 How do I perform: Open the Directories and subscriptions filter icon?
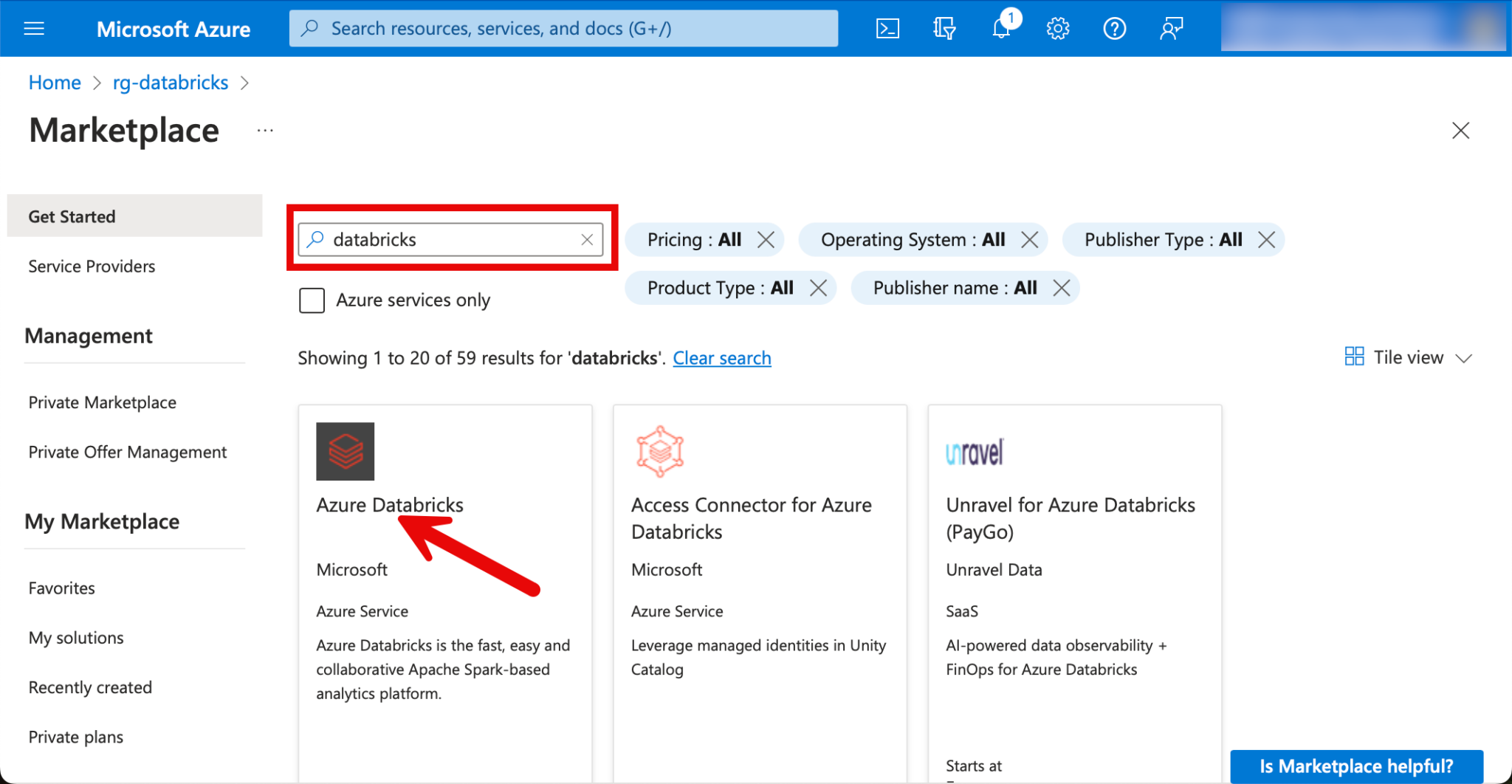click(x=944, y=29)
